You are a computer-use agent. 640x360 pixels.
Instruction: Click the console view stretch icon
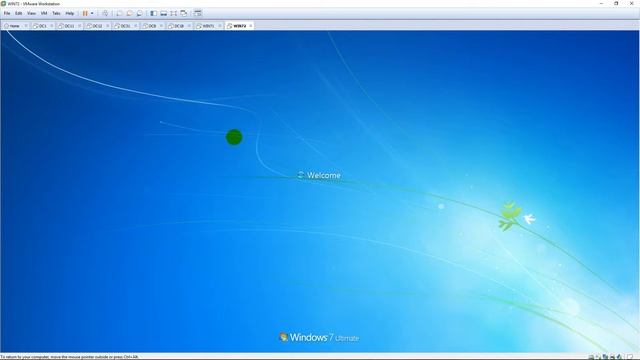click(x=198, y=13)
